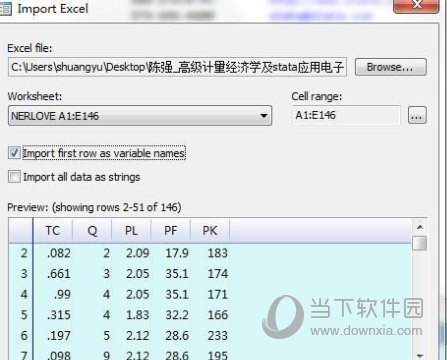Click the Import Excel title bar icon
447x360 pixels.
point(6,9)
